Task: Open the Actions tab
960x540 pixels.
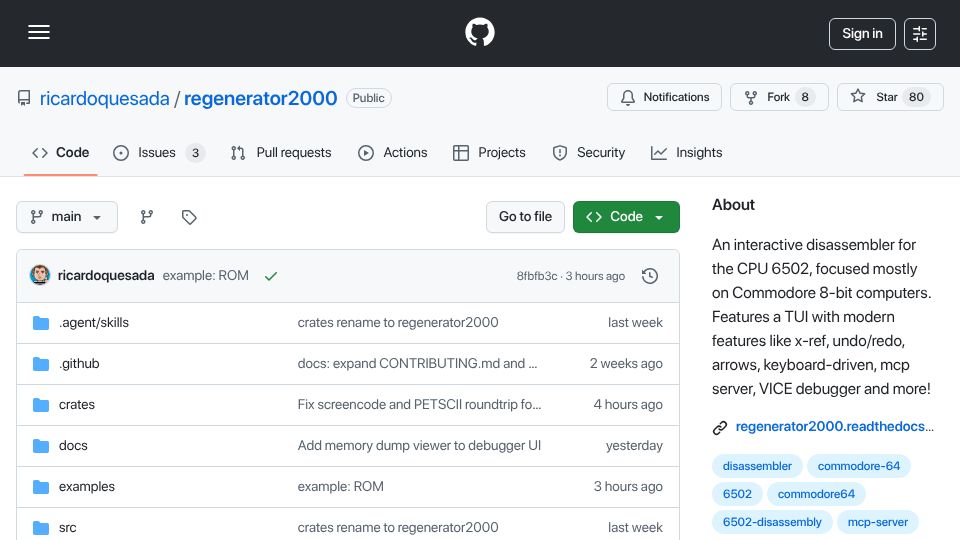Action: (392, 152)
